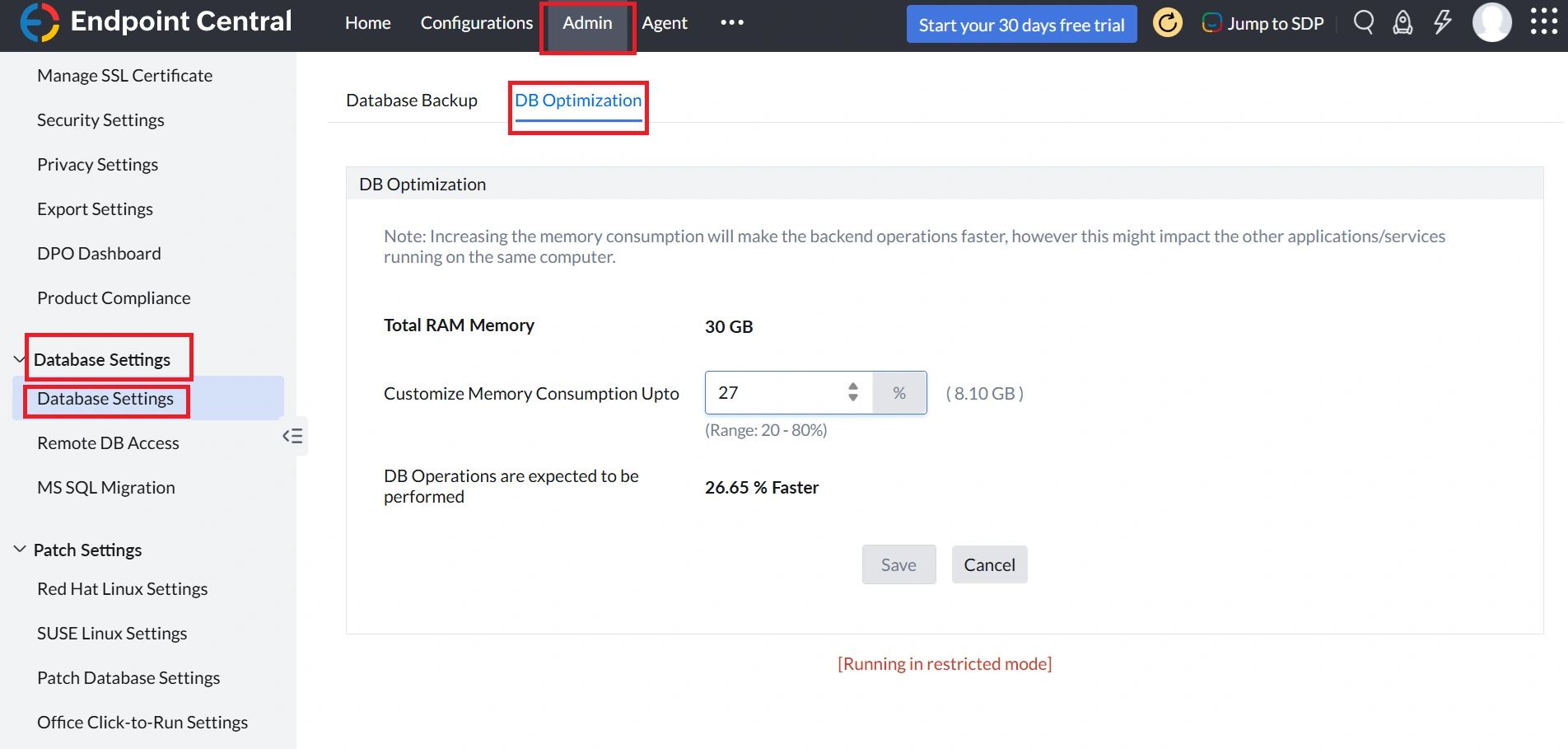
Task: Click the yellow refresh circle icon
Action: click(1167, 22)
